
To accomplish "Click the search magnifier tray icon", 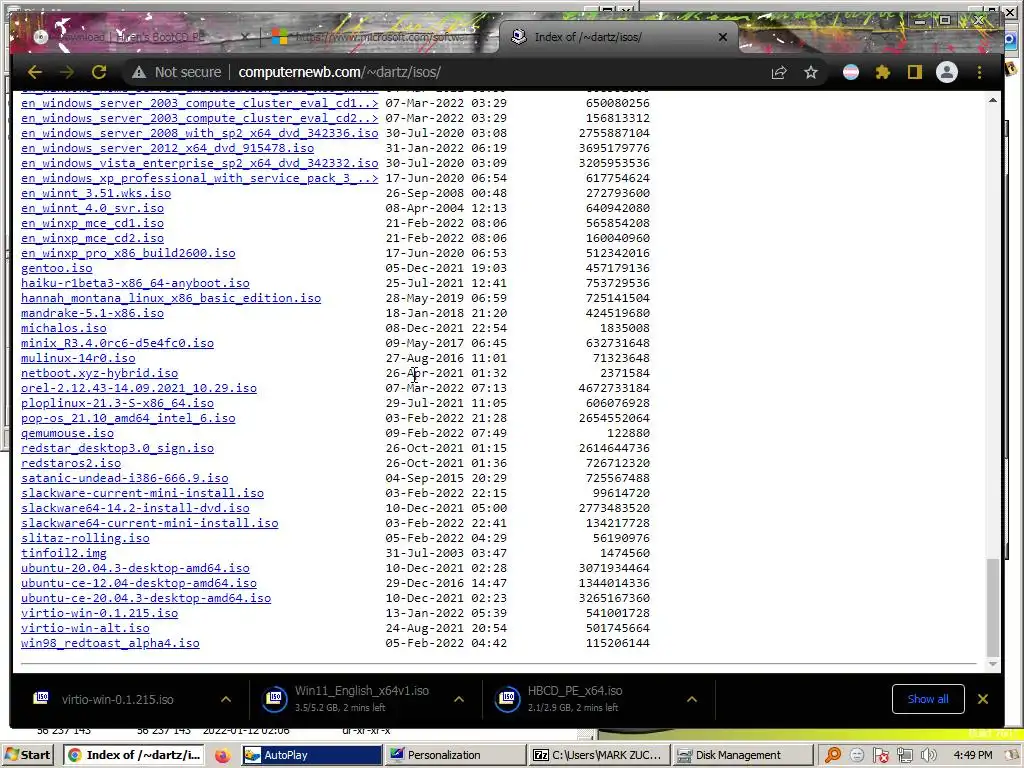I will 833,755.
